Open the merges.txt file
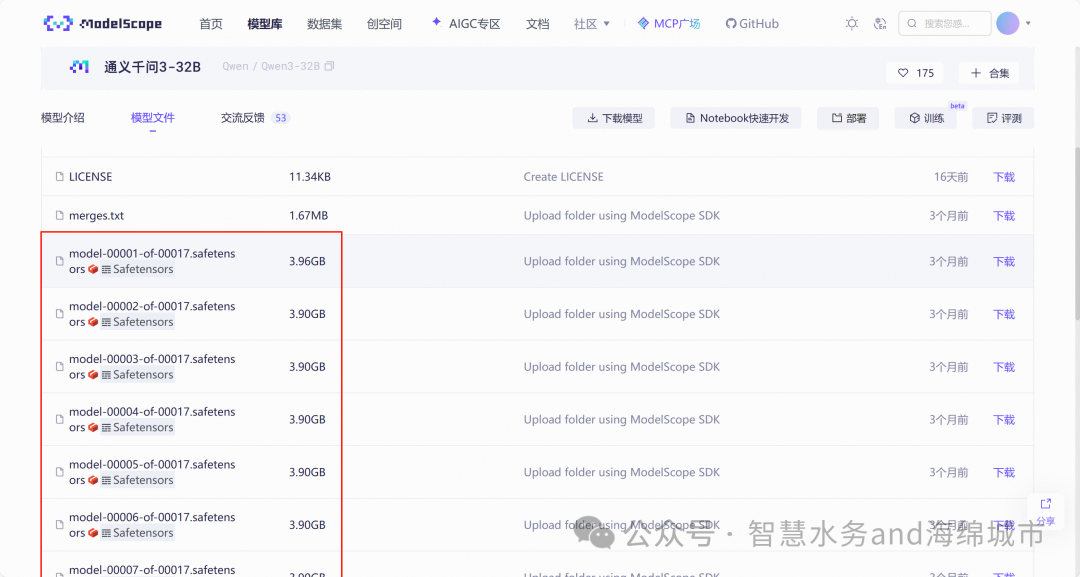Viewport: 1080px width, 577px height. click(96, 216)
